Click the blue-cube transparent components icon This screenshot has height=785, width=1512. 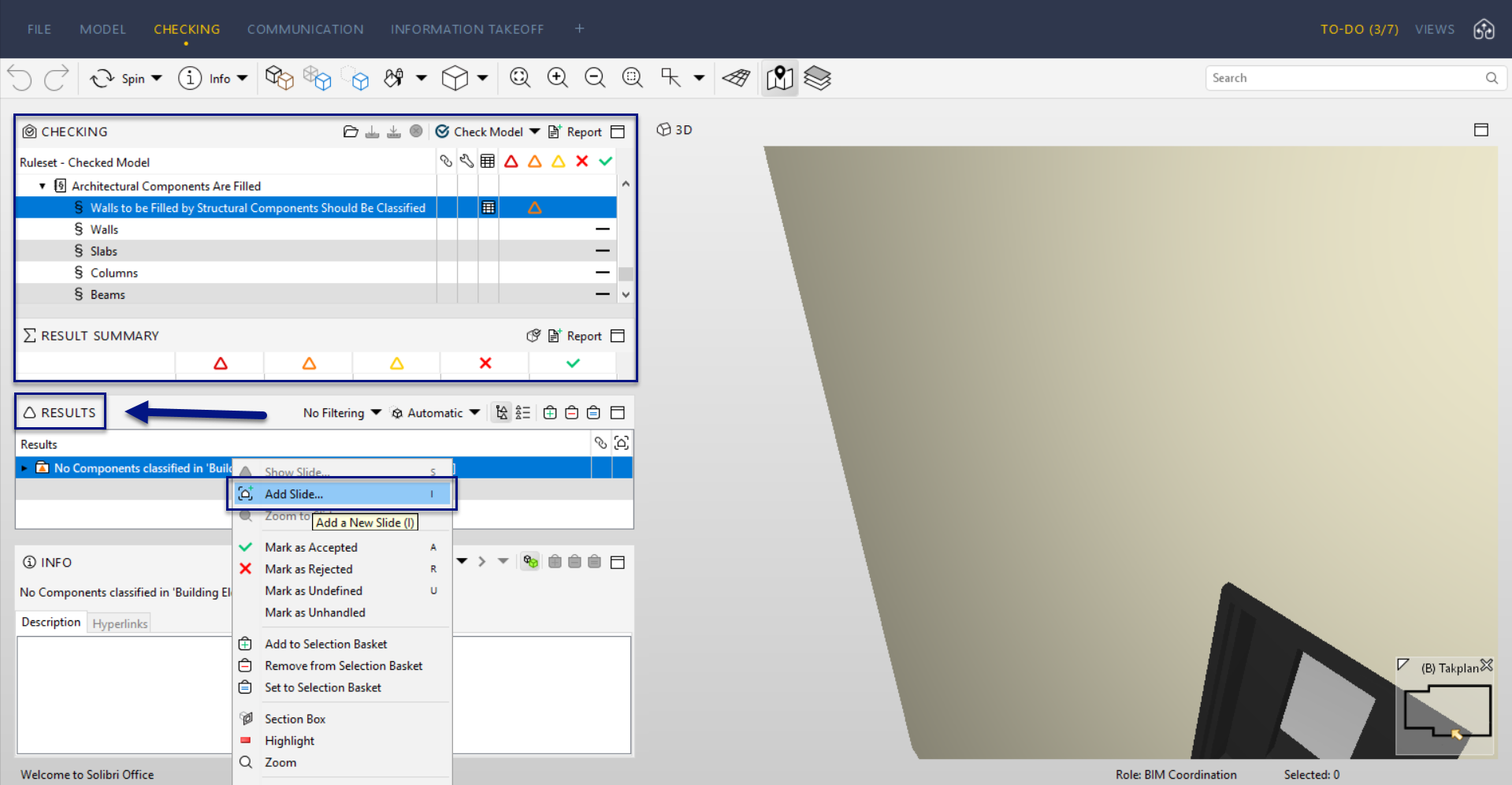(x=317, y=78)
